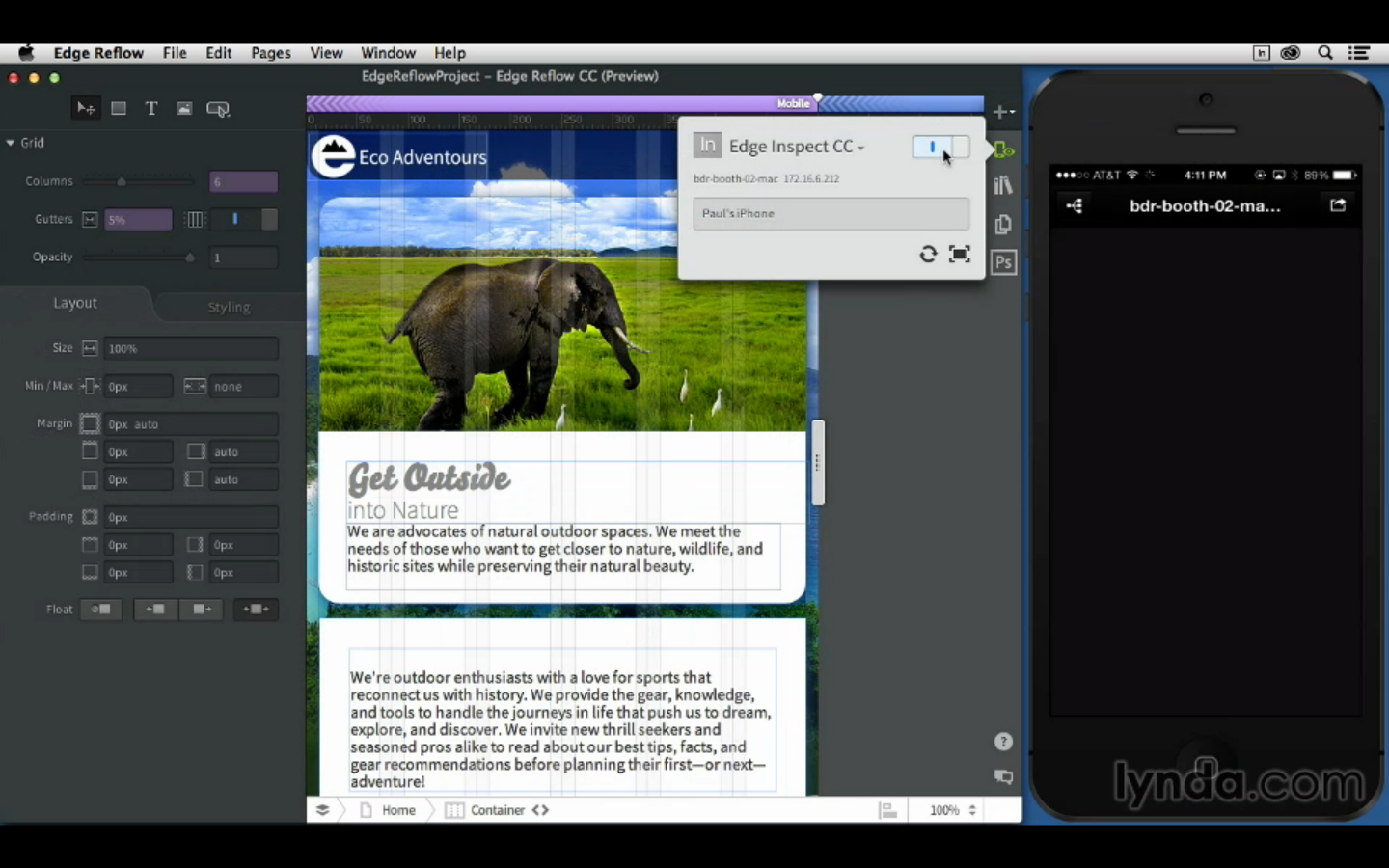Open the add breakpoint plus dropdown
This screenshot has height=868, width=1389.
[x=1003, y=112]
